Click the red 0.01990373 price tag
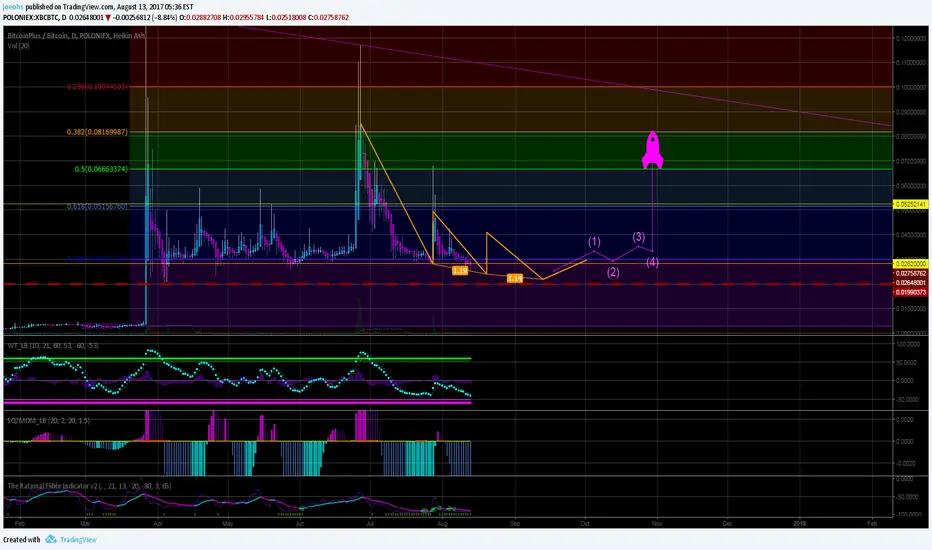 point(911,292)
